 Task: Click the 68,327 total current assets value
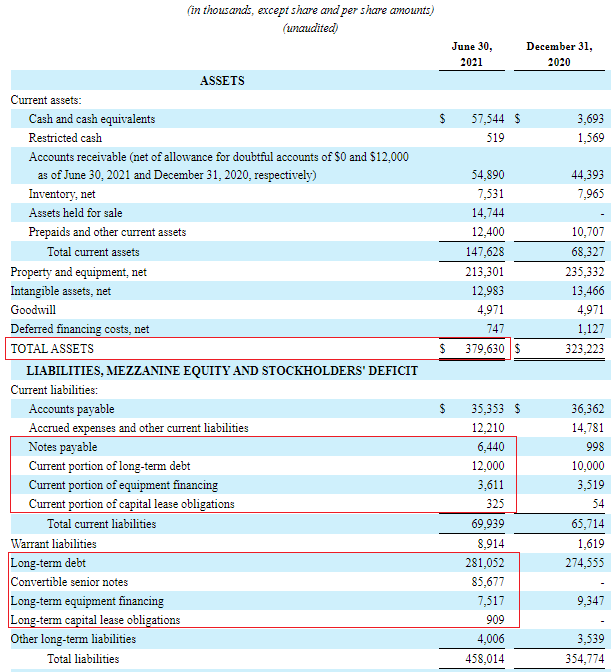587,252
